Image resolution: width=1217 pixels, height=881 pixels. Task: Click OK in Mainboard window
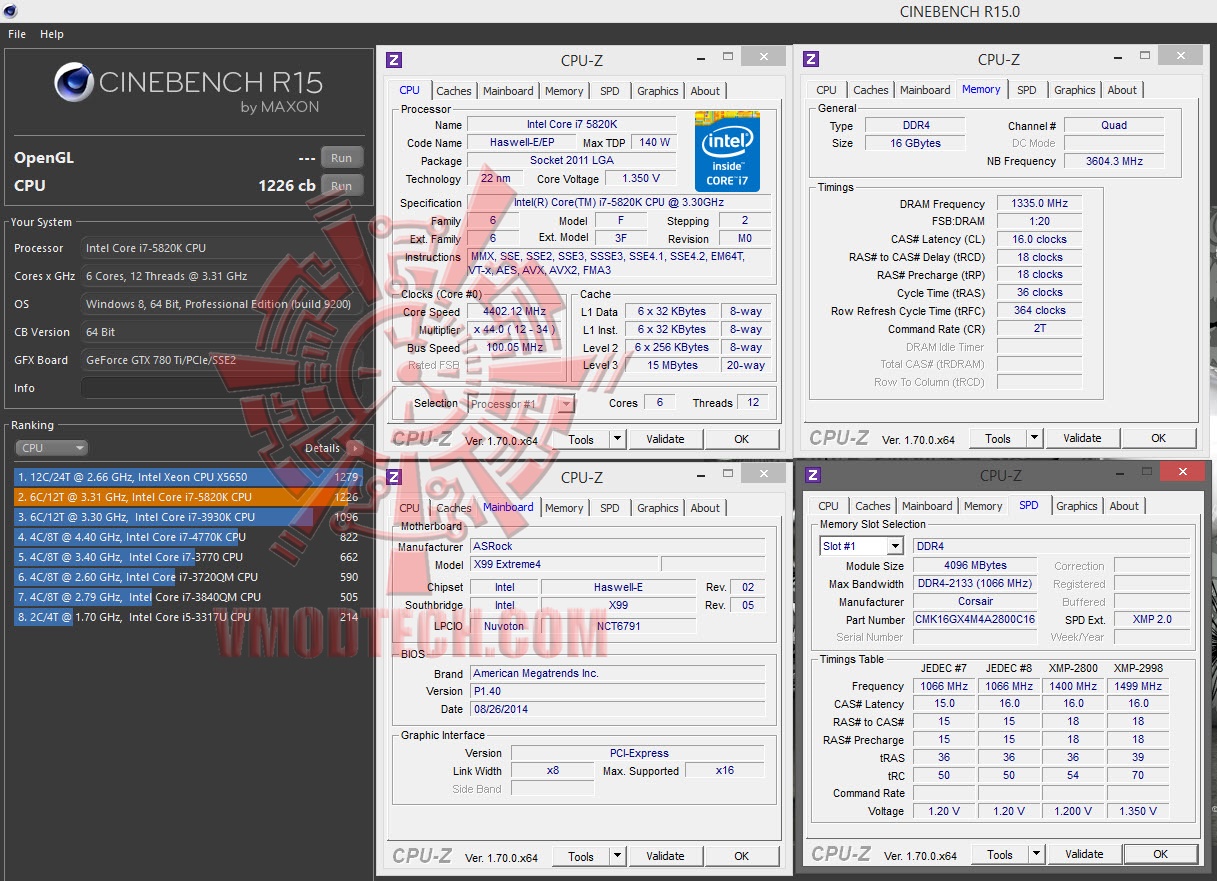point(741,856)
